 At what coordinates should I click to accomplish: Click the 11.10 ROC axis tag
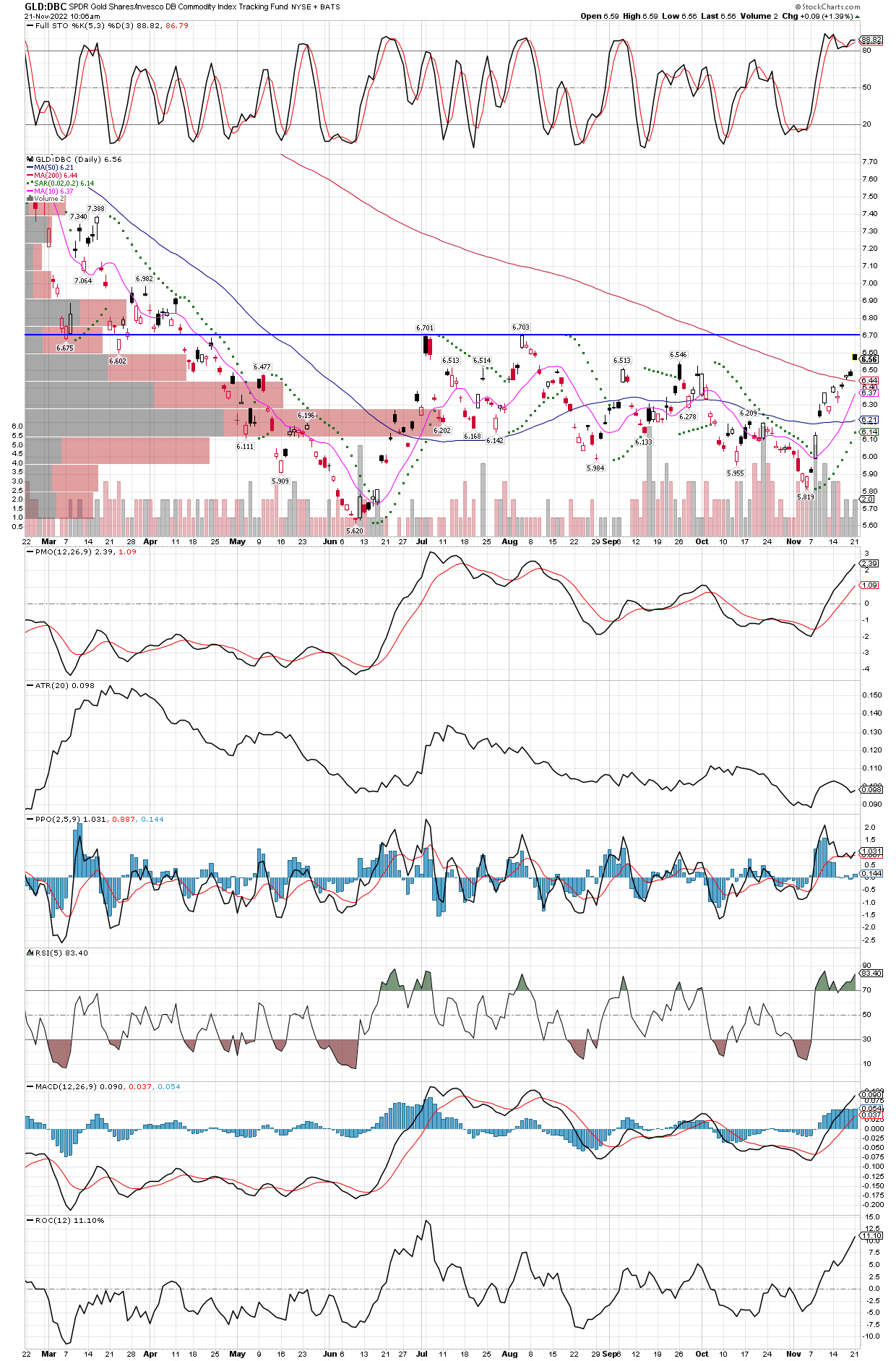coord(871,1235)
